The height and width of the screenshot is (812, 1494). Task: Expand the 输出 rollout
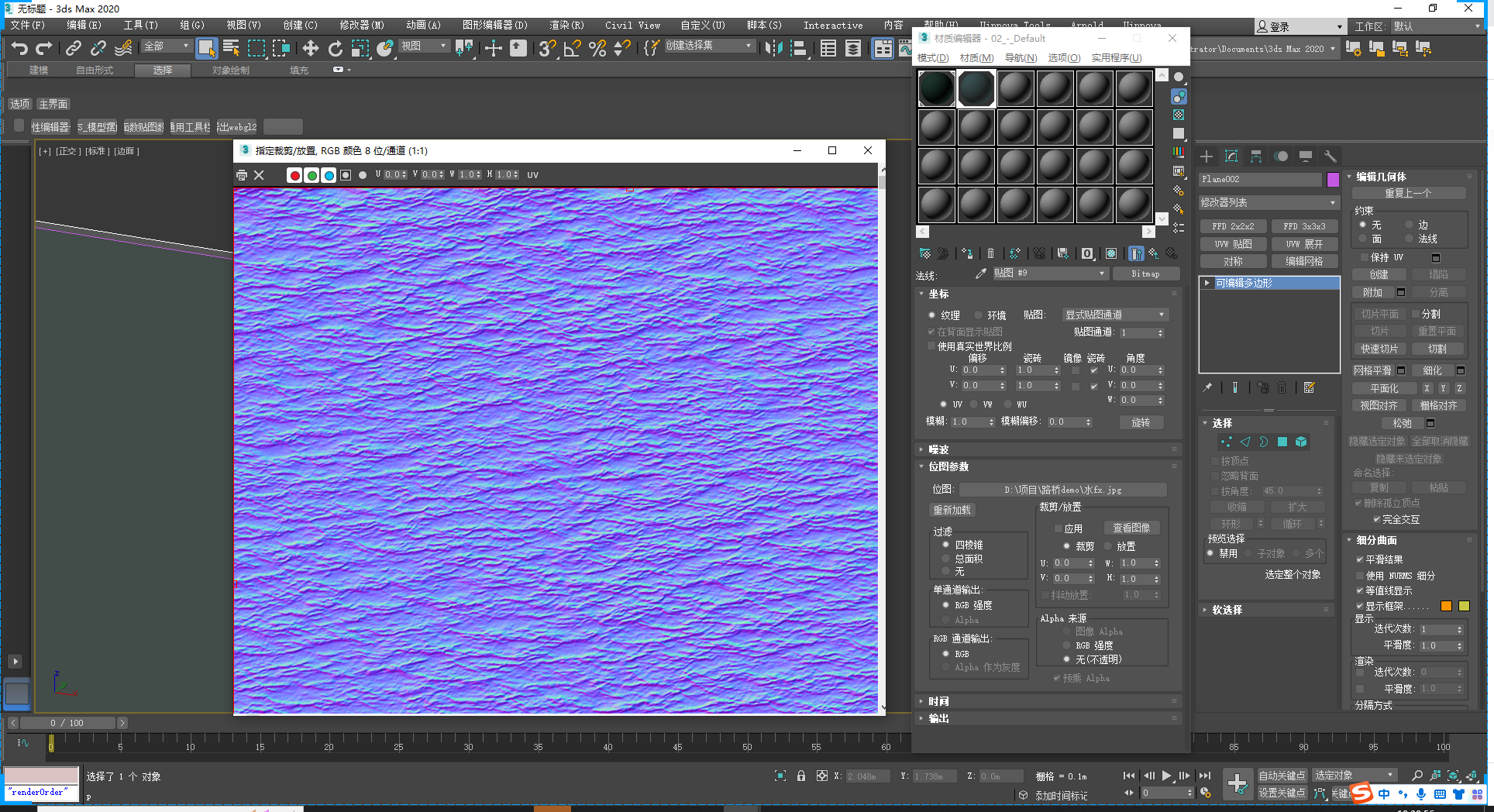1048,718
